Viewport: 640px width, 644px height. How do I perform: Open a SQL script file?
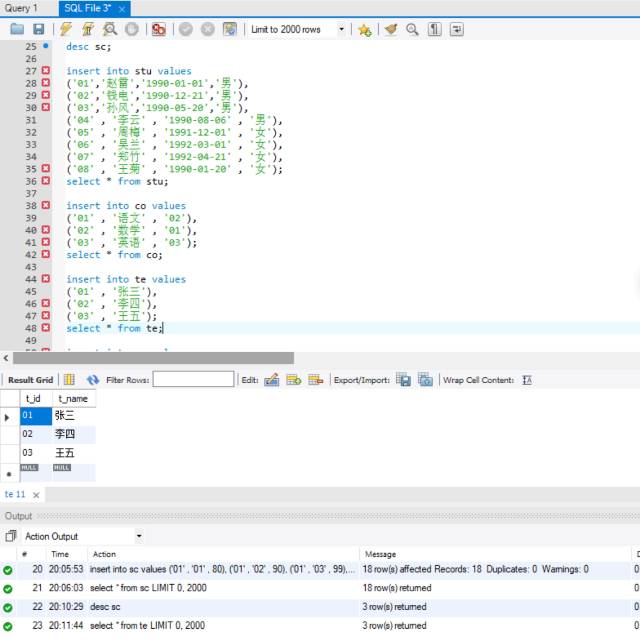17,30
